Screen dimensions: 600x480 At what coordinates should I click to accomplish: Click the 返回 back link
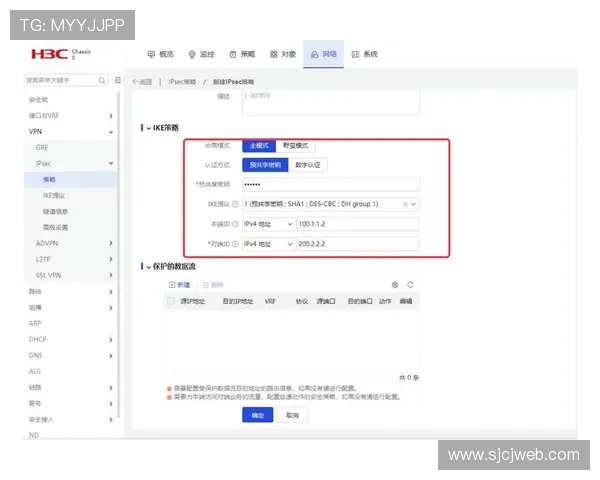click(142, 82)
